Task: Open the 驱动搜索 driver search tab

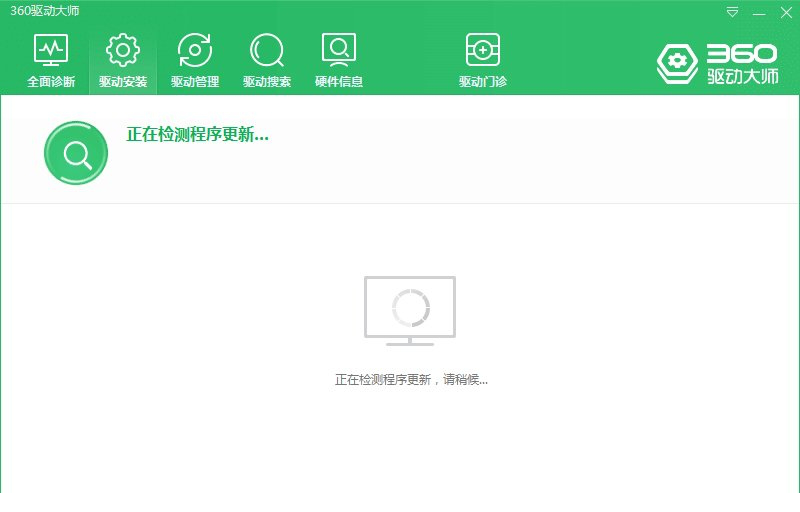Action: point(267,60)
